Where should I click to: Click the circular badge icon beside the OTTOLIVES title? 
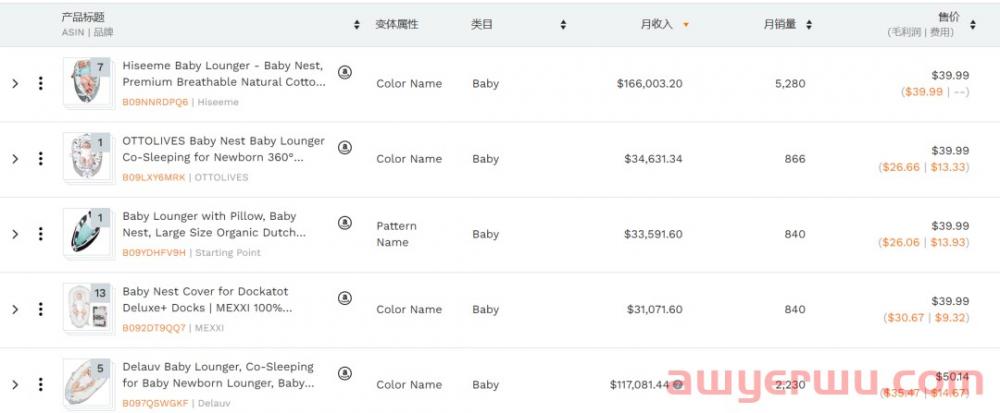pyautogui.click(x=345, y=147)
